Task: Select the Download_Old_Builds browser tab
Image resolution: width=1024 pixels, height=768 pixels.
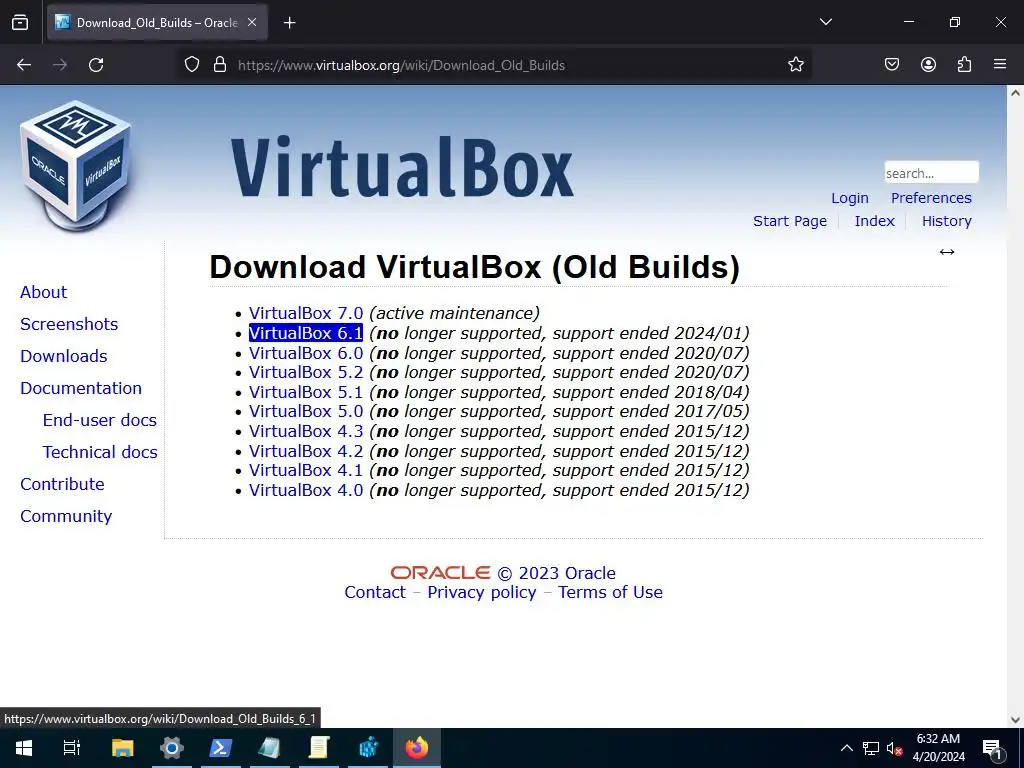Action: 157,23
